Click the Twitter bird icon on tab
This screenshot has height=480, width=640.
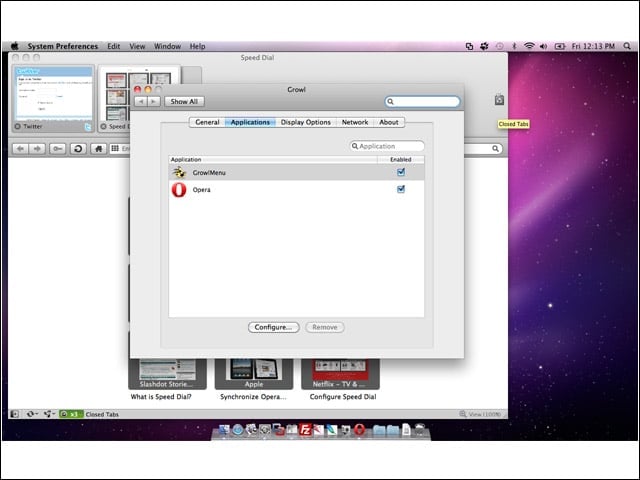[88, 127]
